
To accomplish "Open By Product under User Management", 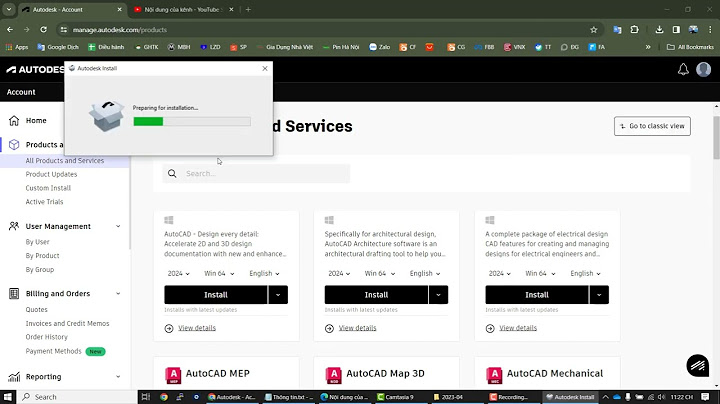I will coord(42,256).
